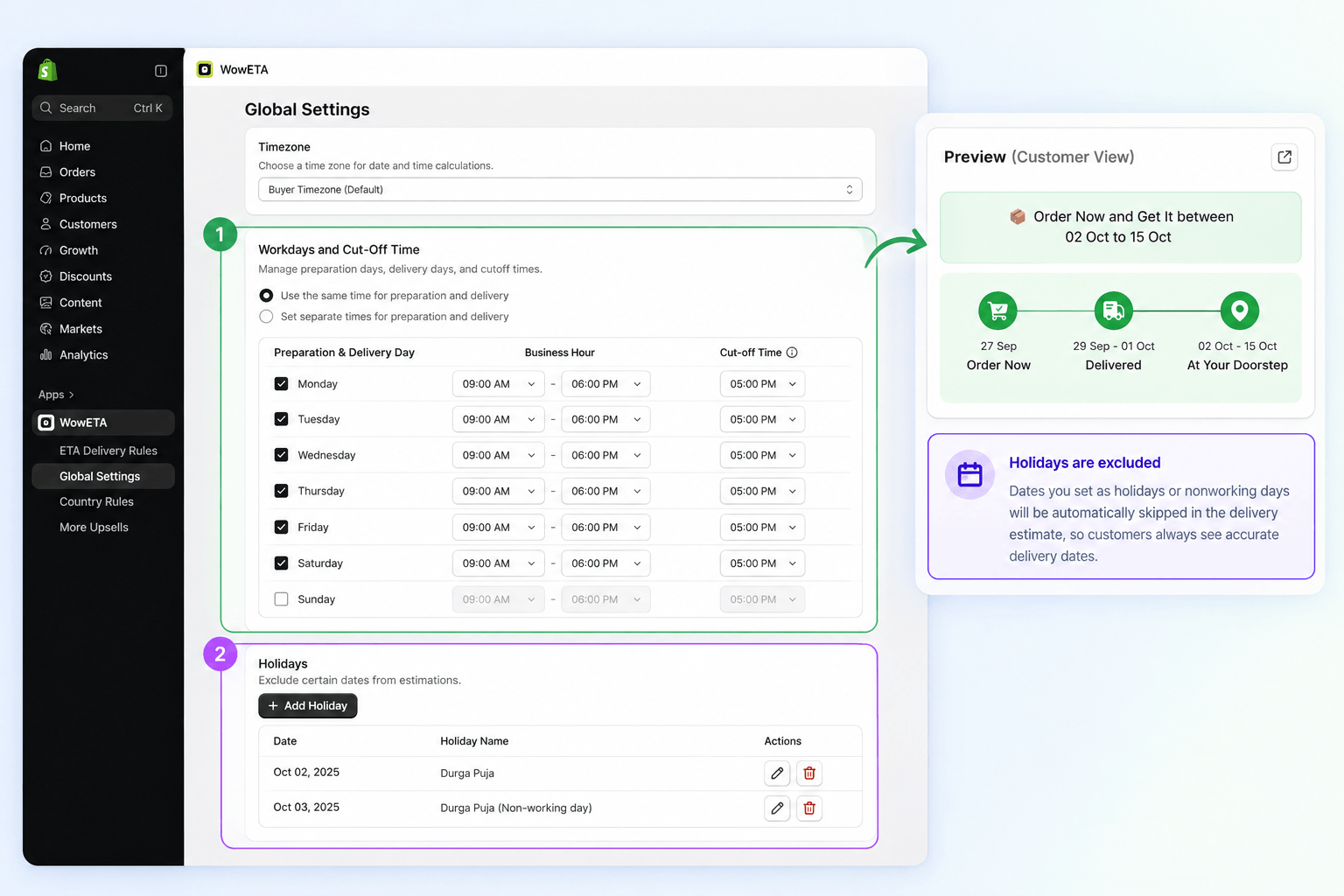Click the Order Now and Get It banner
The width and height of the screenshot is (1344, 896).
(1121, 227)
